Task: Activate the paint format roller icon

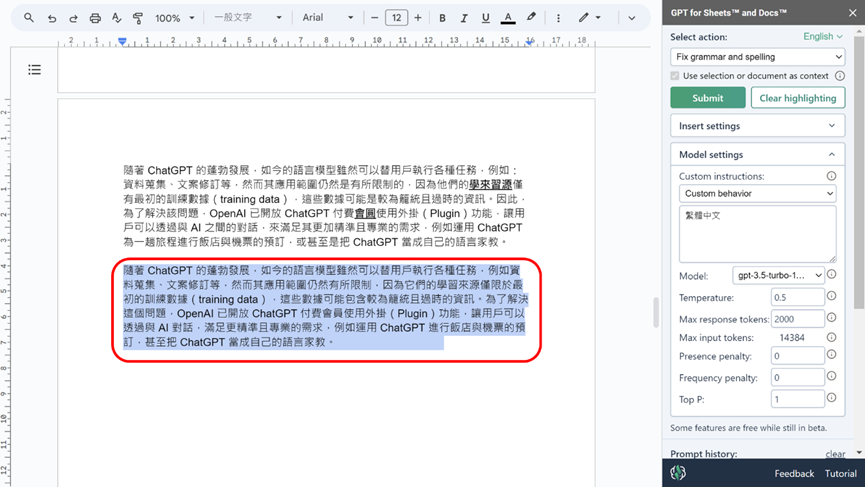Action: [x=138, y=18]
